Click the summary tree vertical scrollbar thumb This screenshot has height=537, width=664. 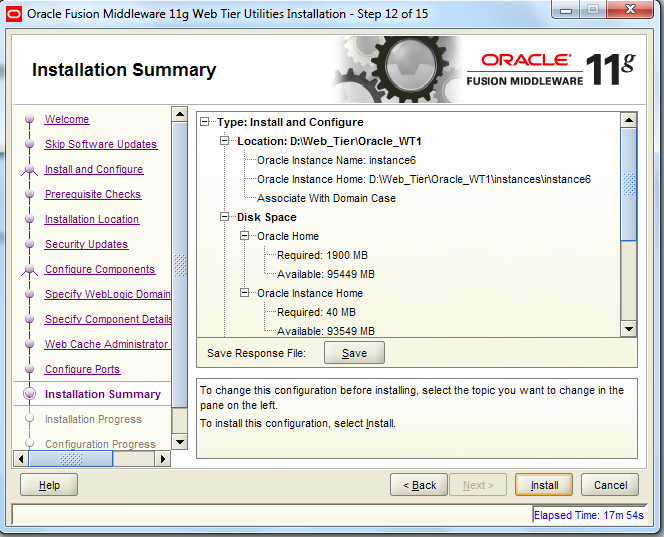[629, 184]
